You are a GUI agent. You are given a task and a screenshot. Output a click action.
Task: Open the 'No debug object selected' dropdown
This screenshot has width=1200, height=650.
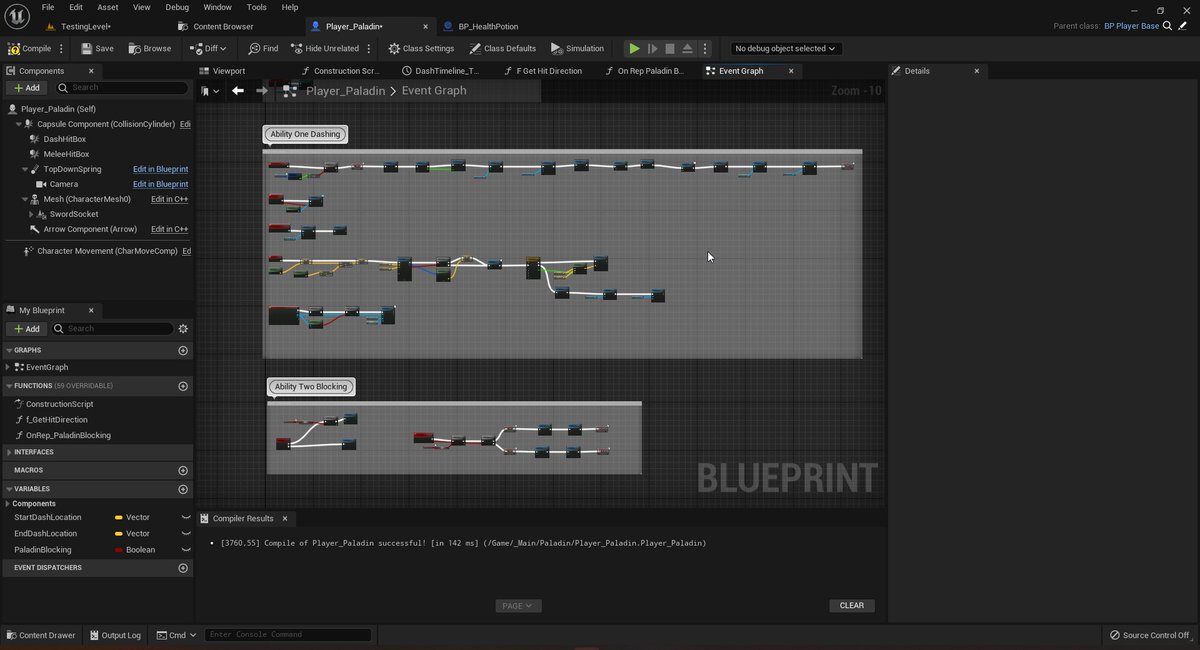point(786,48)
